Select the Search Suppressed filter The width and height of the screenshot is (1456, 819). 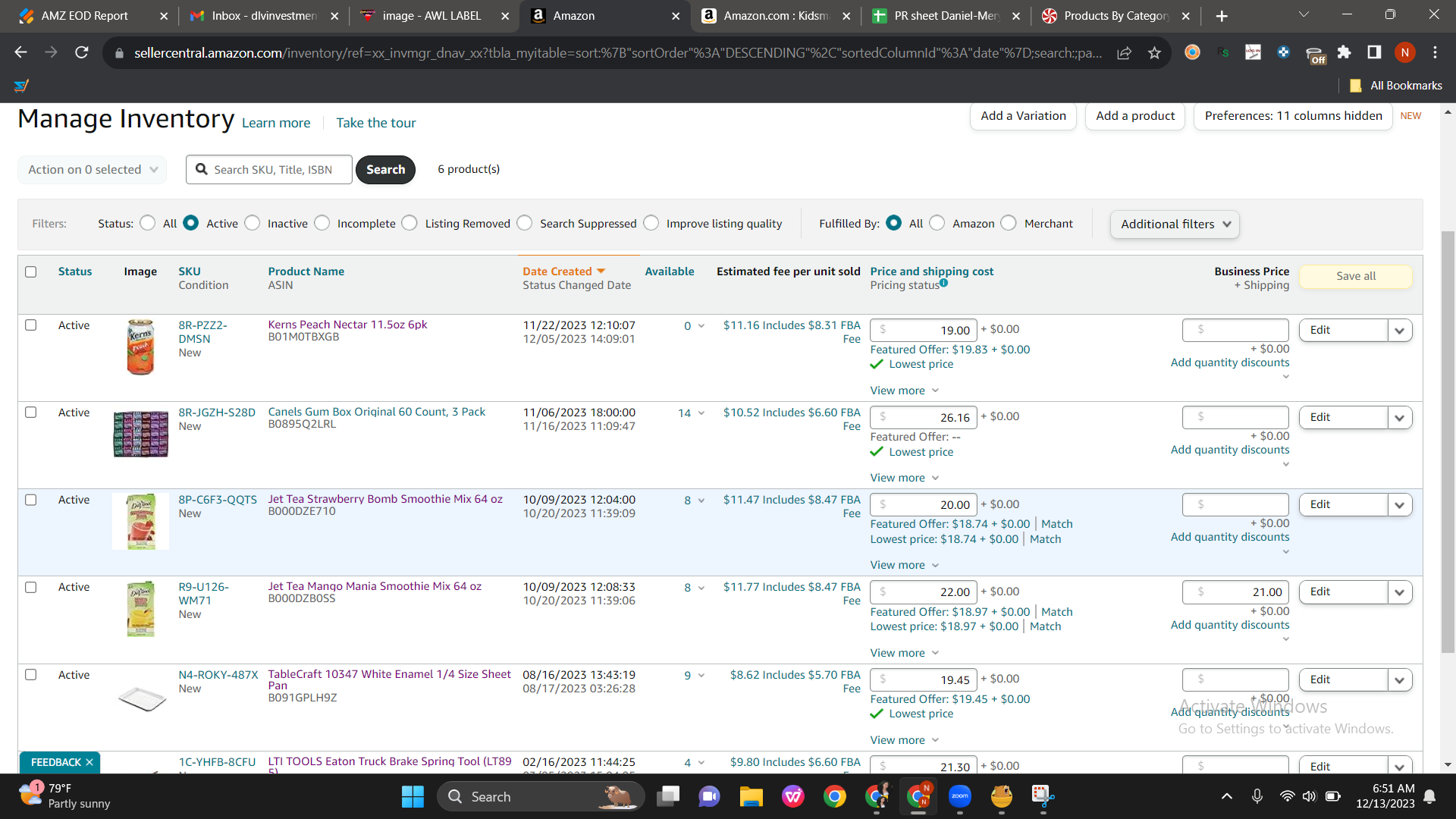pos(525,223)
